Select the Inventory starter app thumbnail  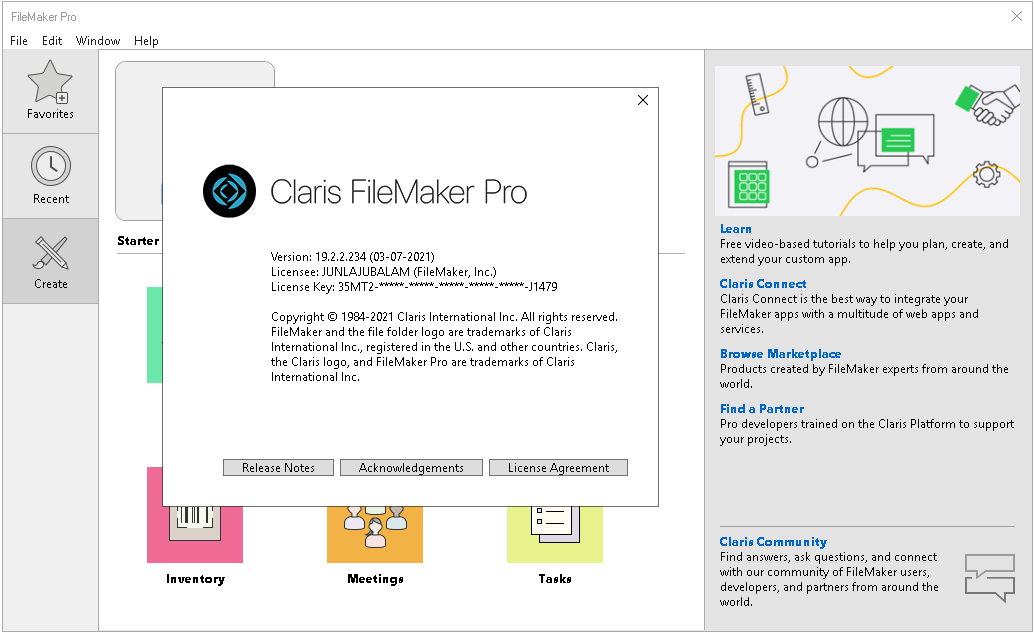(x=195, y=534)
